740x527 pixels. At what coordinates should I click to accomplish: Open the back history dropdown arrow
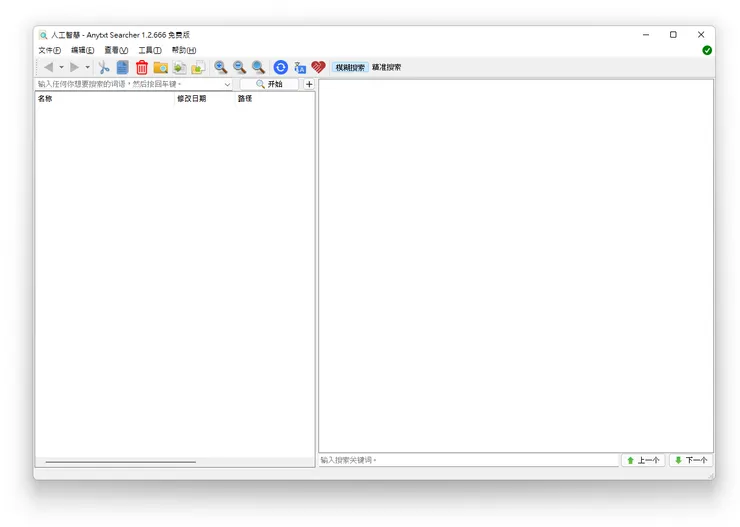tap(61, 67)
